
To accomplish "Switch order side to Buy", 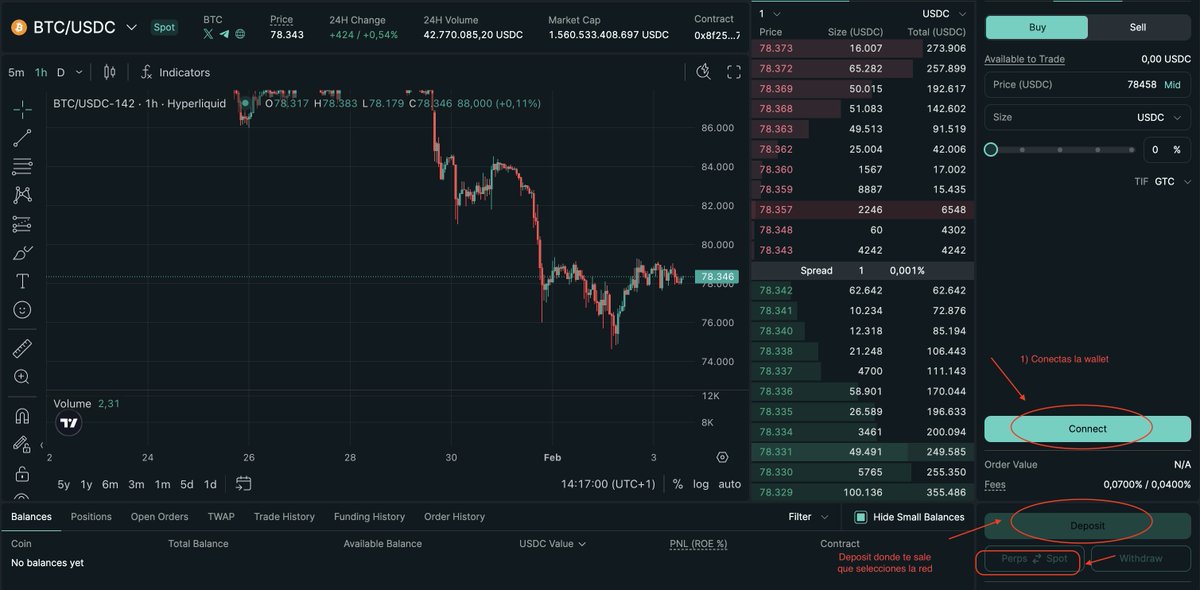I will (x=1037, y=27).
